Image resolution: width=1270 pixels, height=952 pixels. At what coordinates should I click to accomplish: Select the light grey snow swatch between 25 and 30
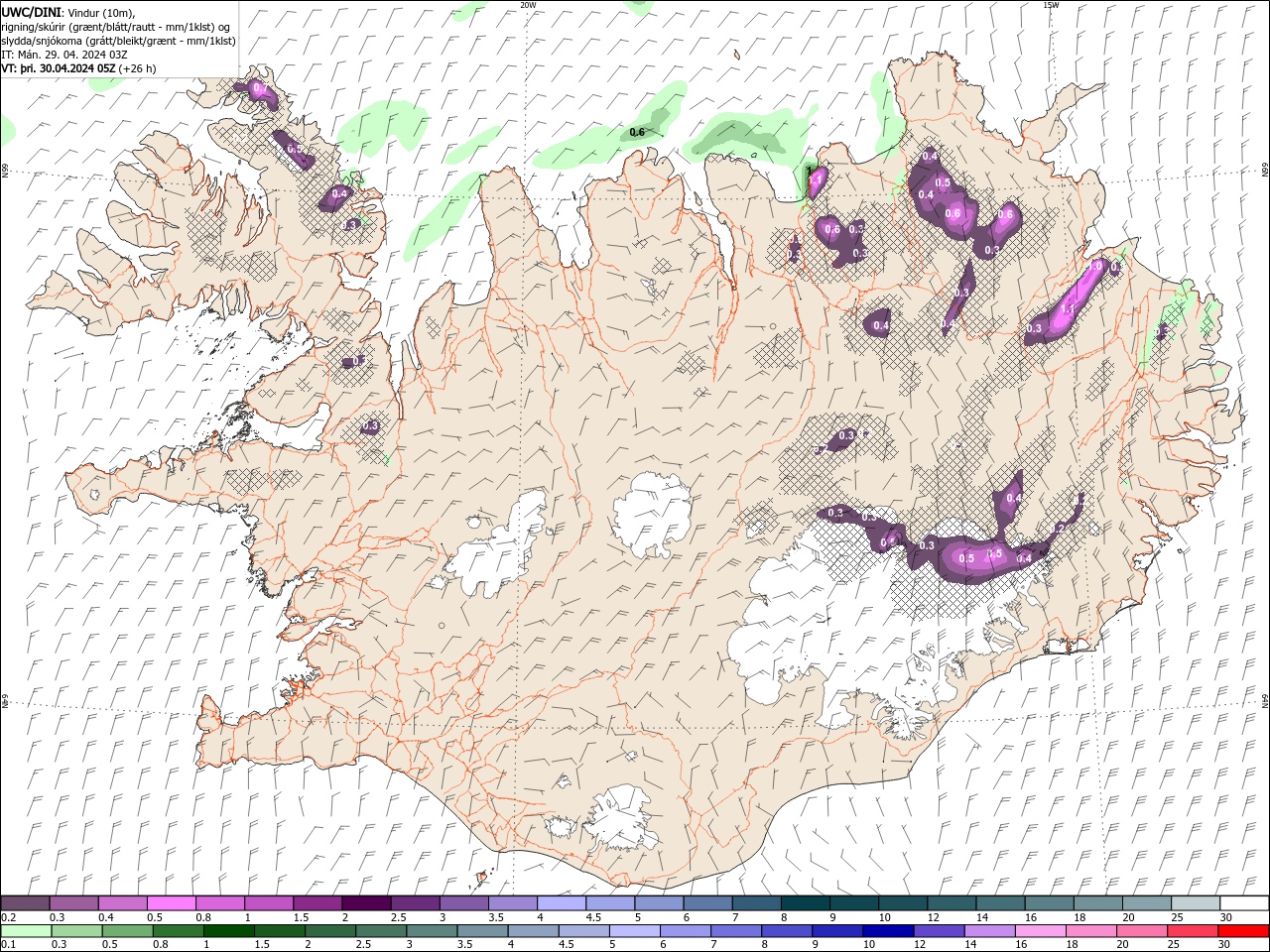click(x=1195, y=903)
